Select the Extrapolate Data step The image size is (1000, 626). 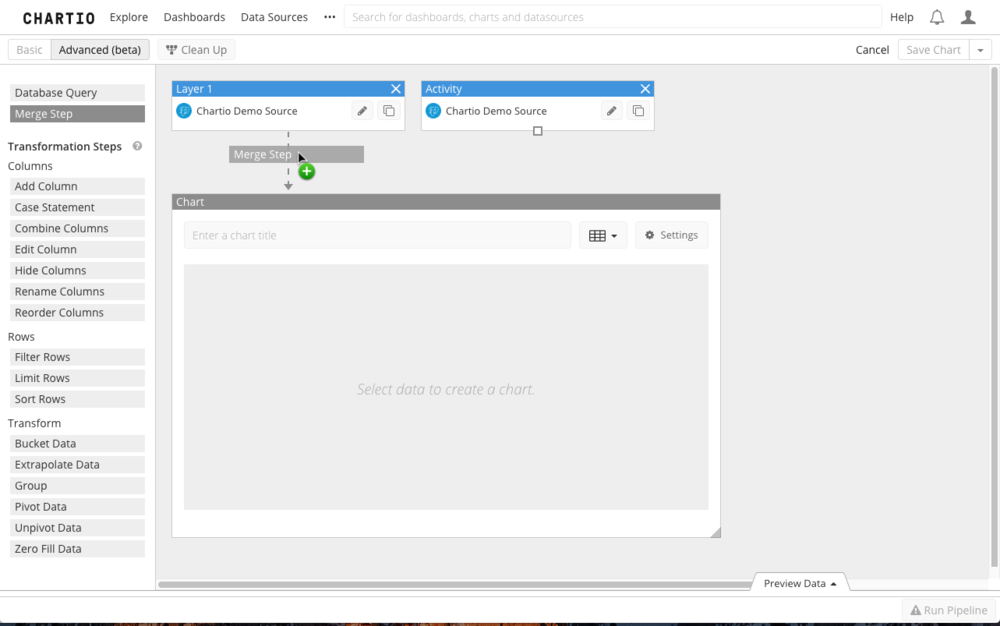pos(77,465)
